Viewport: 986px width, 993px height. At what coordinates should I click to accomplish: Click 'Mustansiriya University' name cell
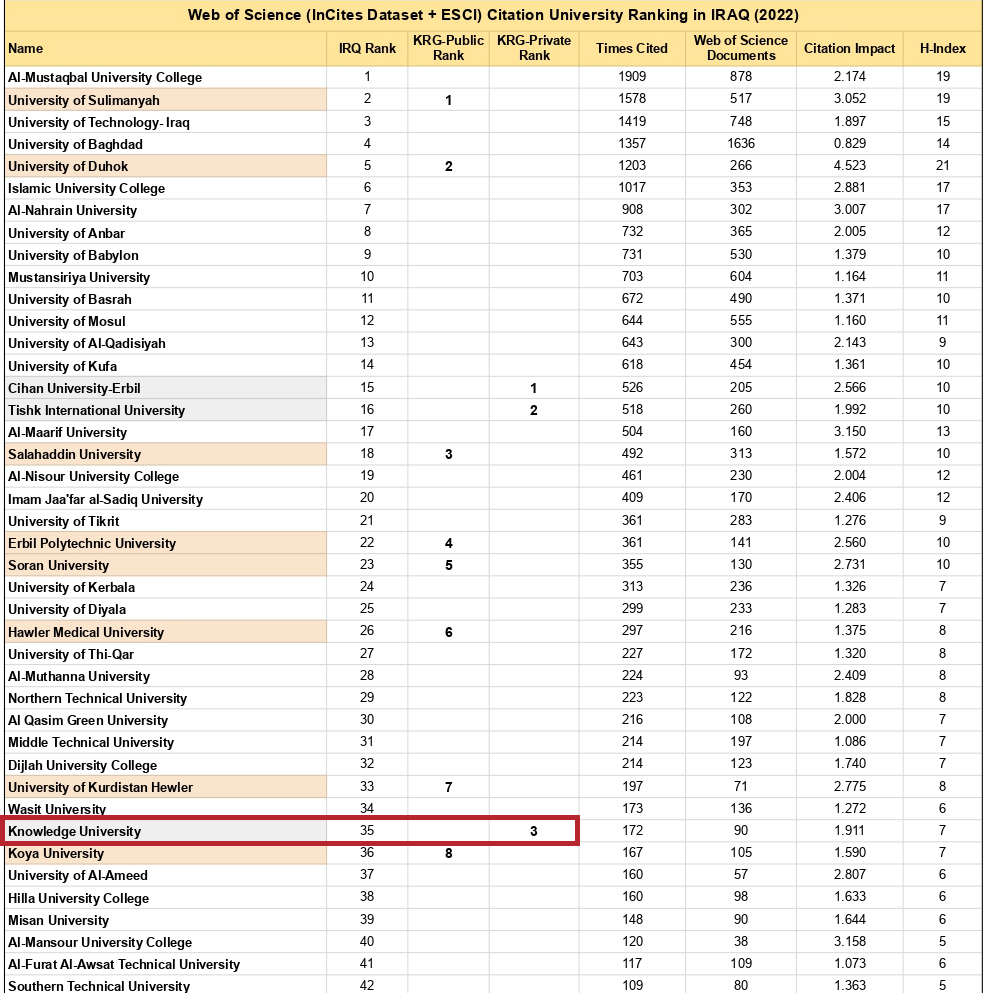pos(166,277)
